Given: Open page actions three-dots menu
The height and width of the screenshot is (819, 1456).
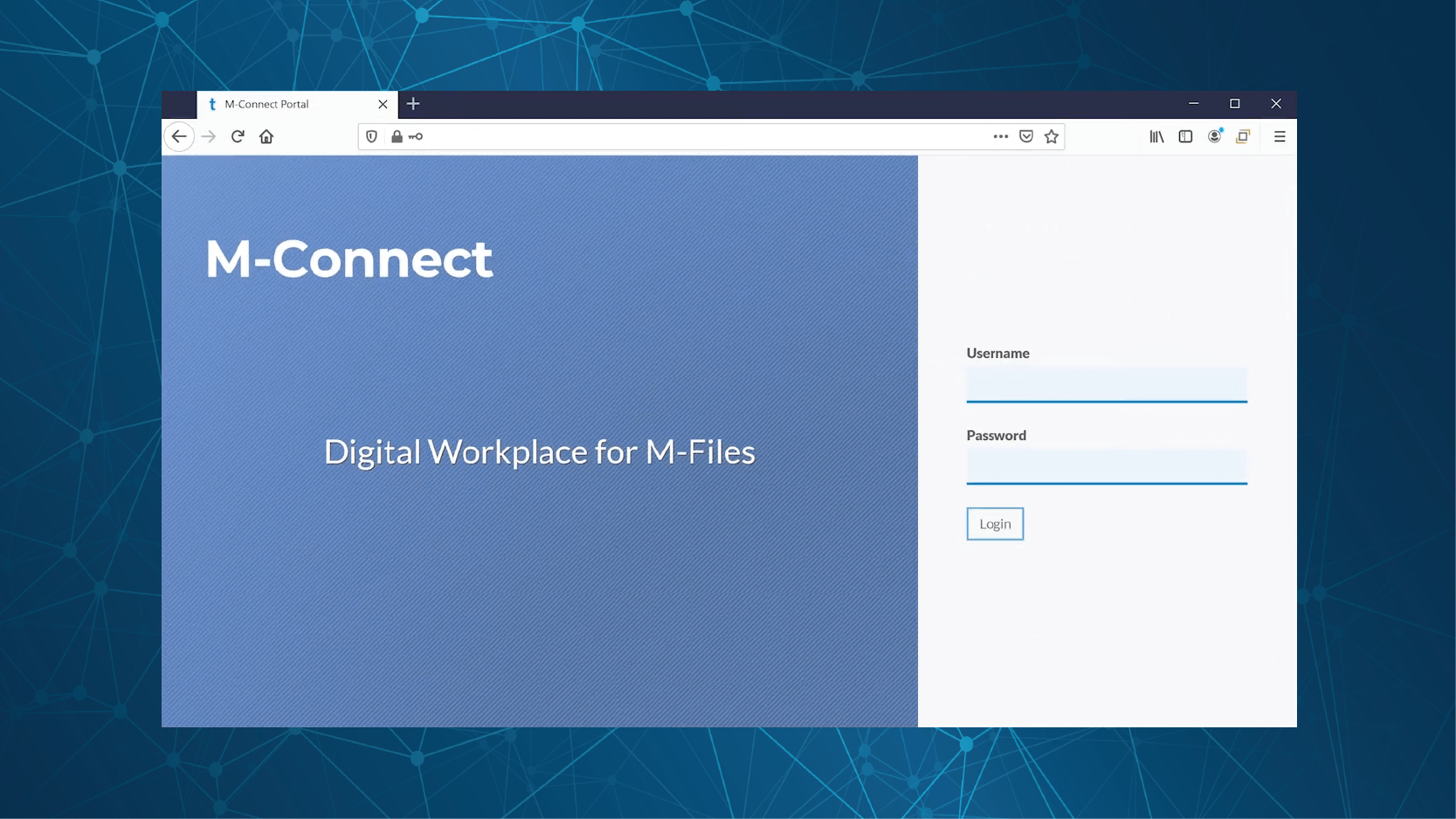Looking at the screenshot, I should coord(1001,136).
